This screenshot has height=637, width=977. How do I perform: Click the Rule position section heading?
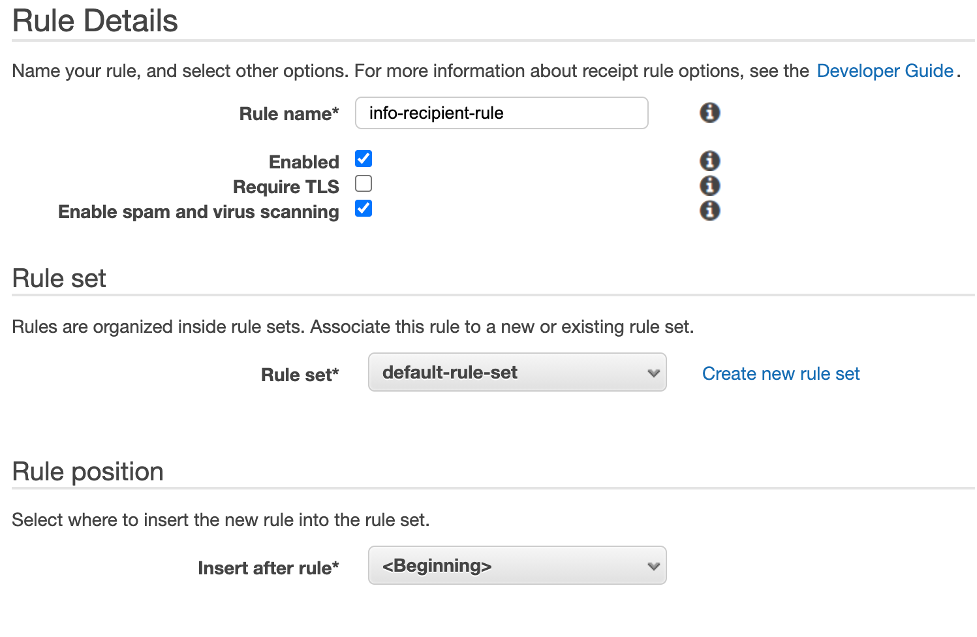88,471
